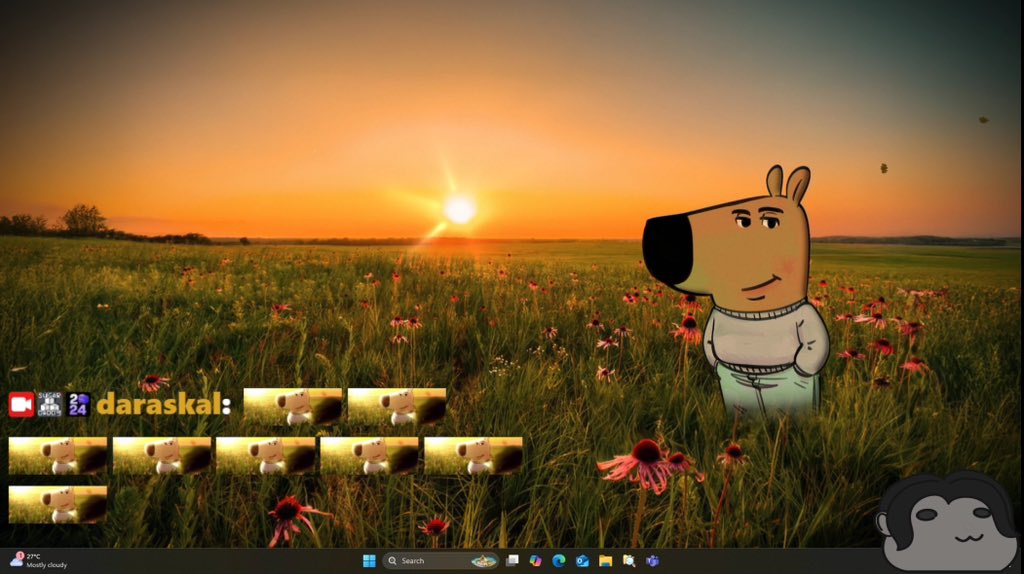The width and height of the screenshot is (1024, 574).
Task: Open the magnifier-on-folder taskbar app
Action: point(629,561)
